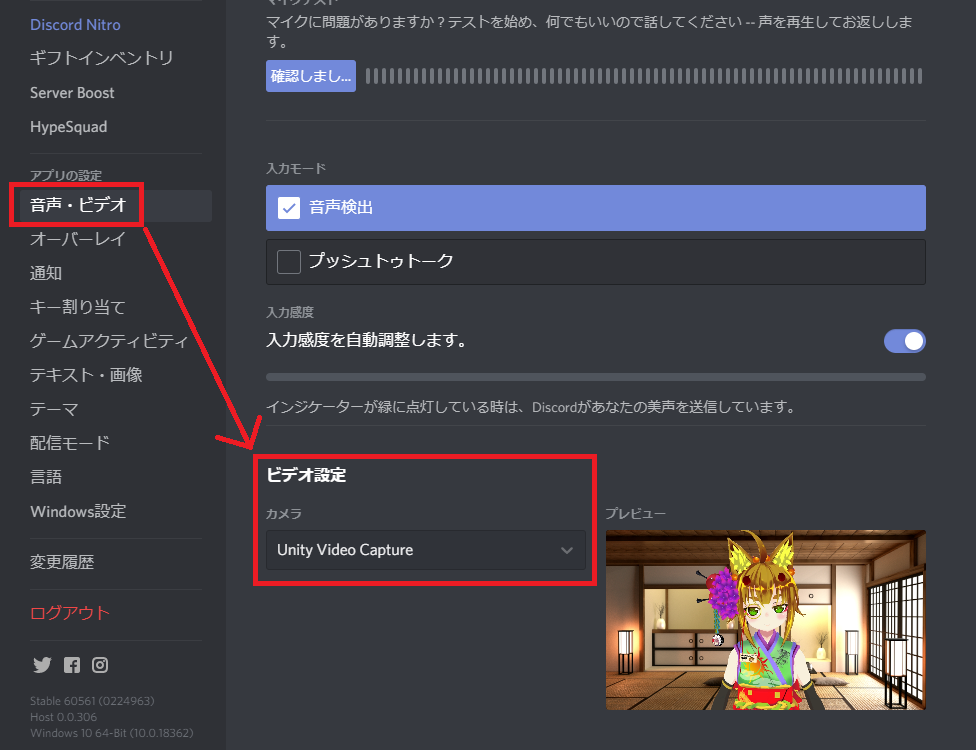Open 変更履歴 change log

coord(62,562)
